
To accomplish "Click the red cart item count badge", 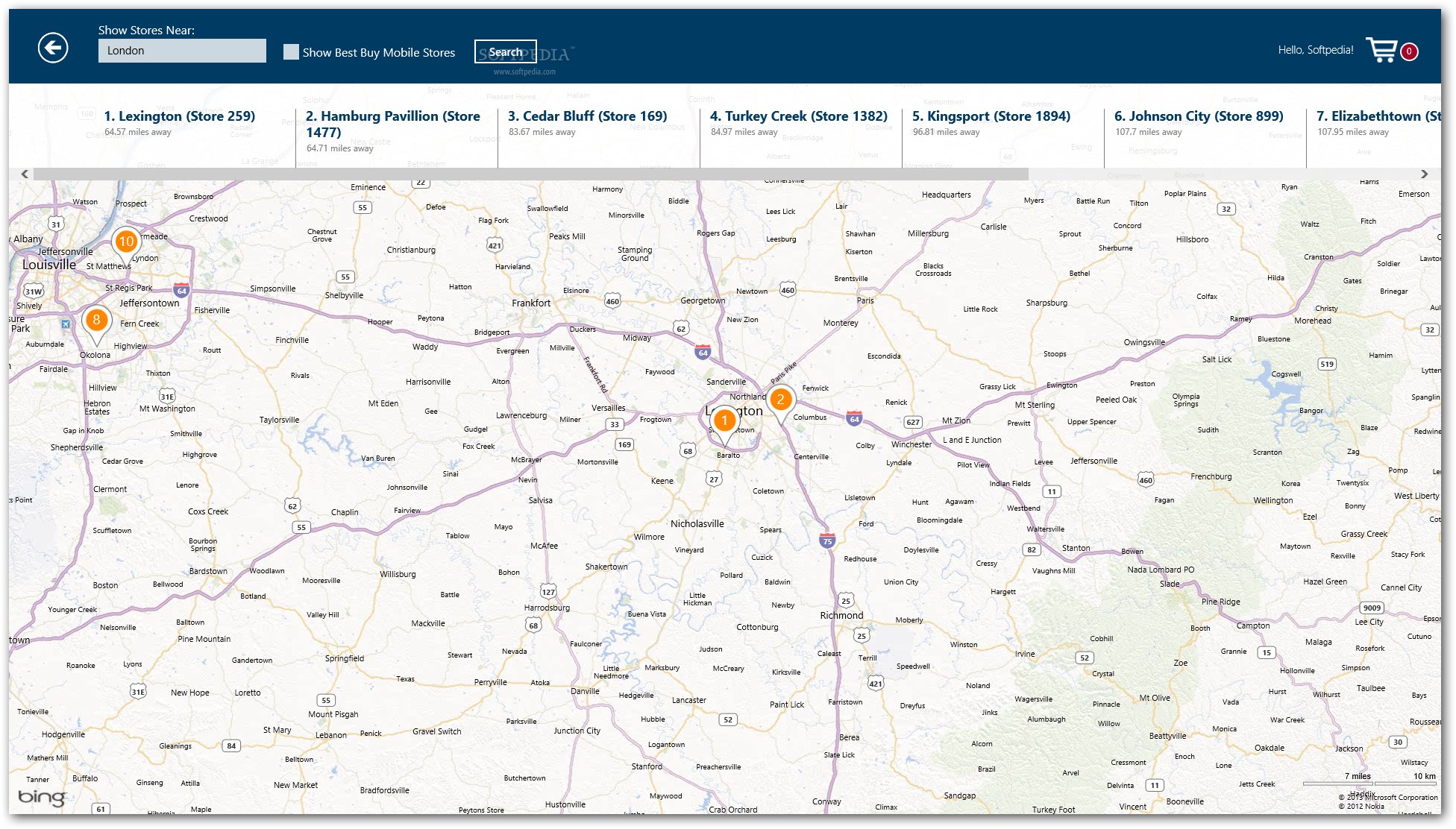I will coord(1409,51).
